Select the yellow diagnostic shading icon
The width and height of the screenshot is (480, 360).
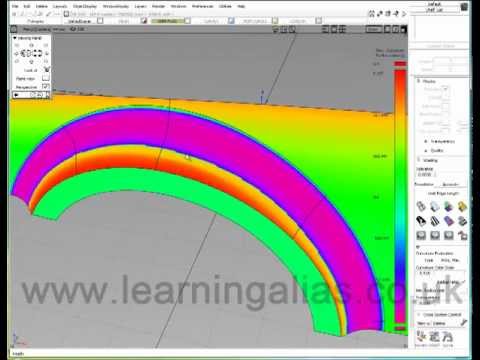[462, 206]
